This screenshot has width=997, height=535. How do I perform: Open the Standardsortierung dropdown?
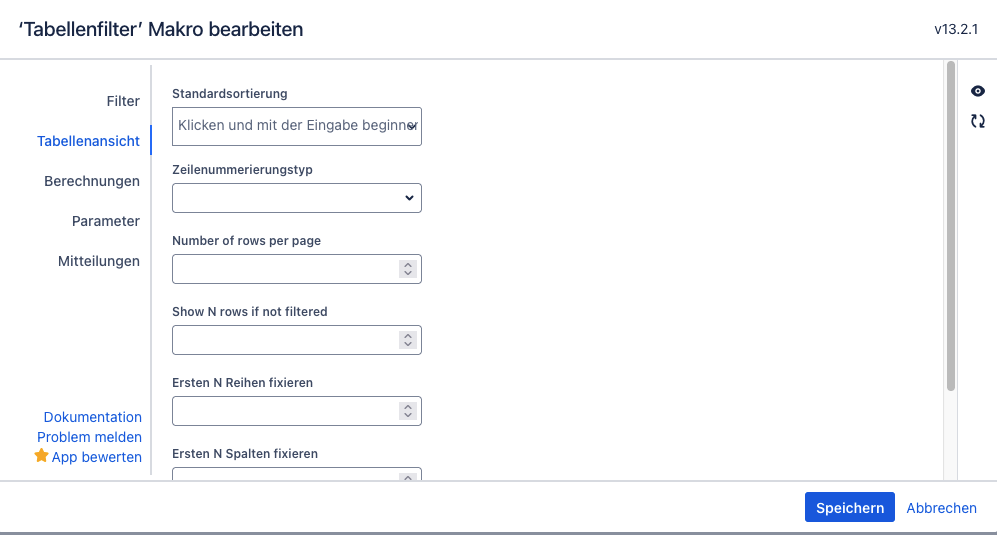coord(296,126)
